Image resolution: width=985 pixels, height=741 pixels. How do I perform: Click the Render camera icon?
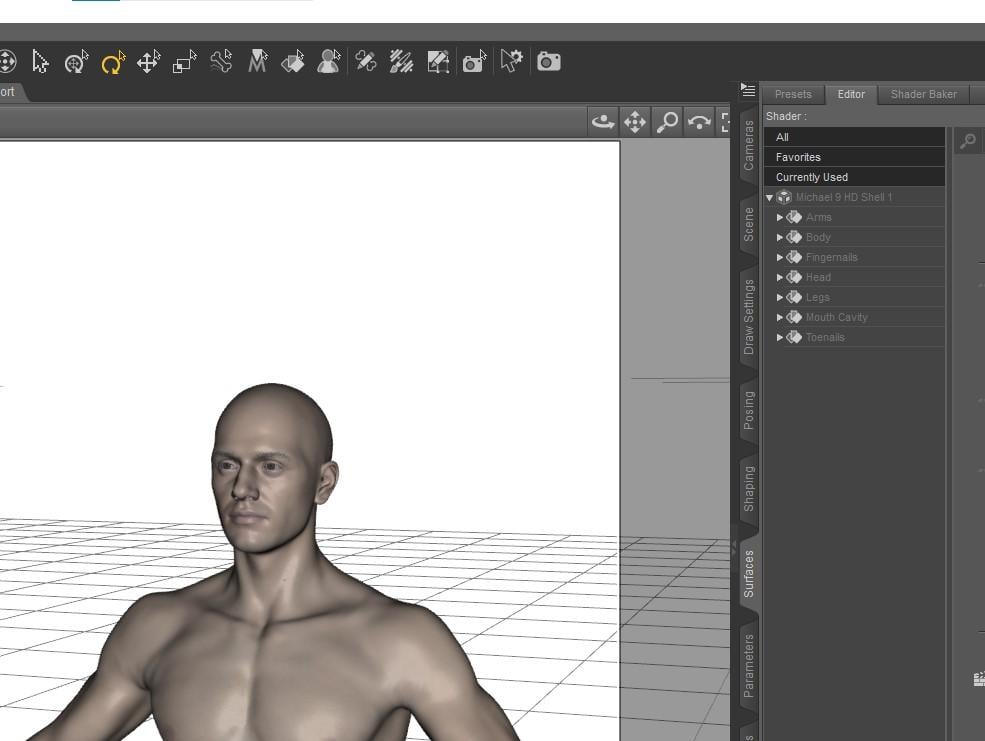(548, 62)
